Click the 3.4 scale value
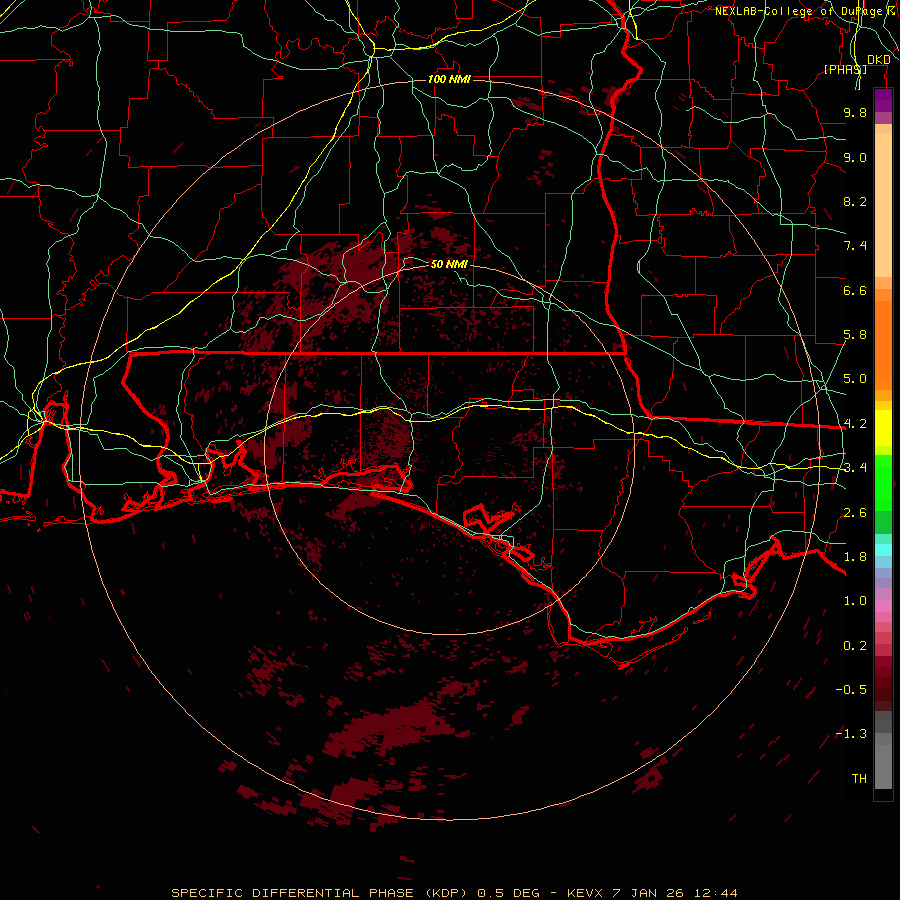The height and width of the screenshot is (900, 900). pos(855,468)
